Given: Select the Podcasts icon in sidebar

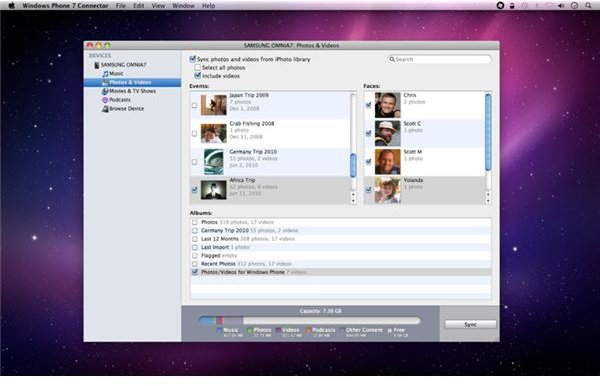Looking at the screenshot, I should coord(105,100).
